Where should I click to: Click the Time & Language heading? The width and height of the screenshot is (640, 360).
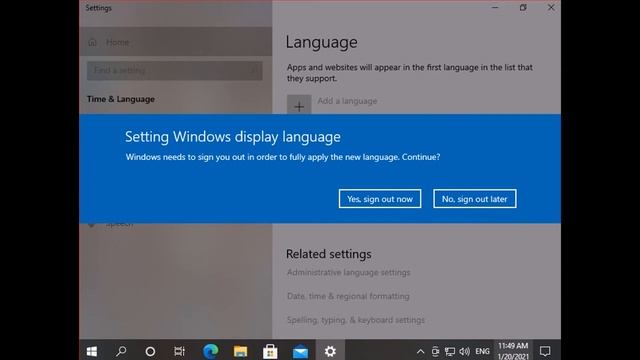click(x=121, y=99)
